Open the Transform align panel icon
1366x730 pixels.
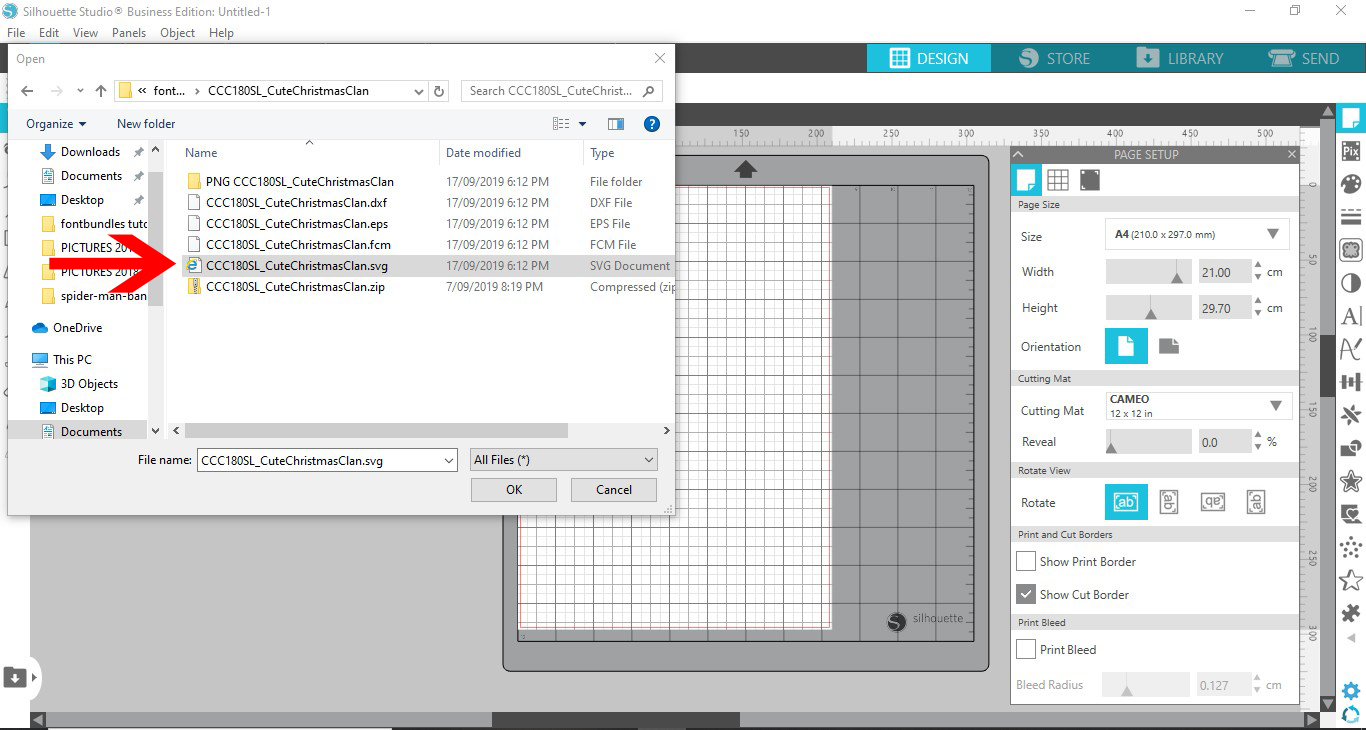pyautogui.click(x=1351, y=382)
